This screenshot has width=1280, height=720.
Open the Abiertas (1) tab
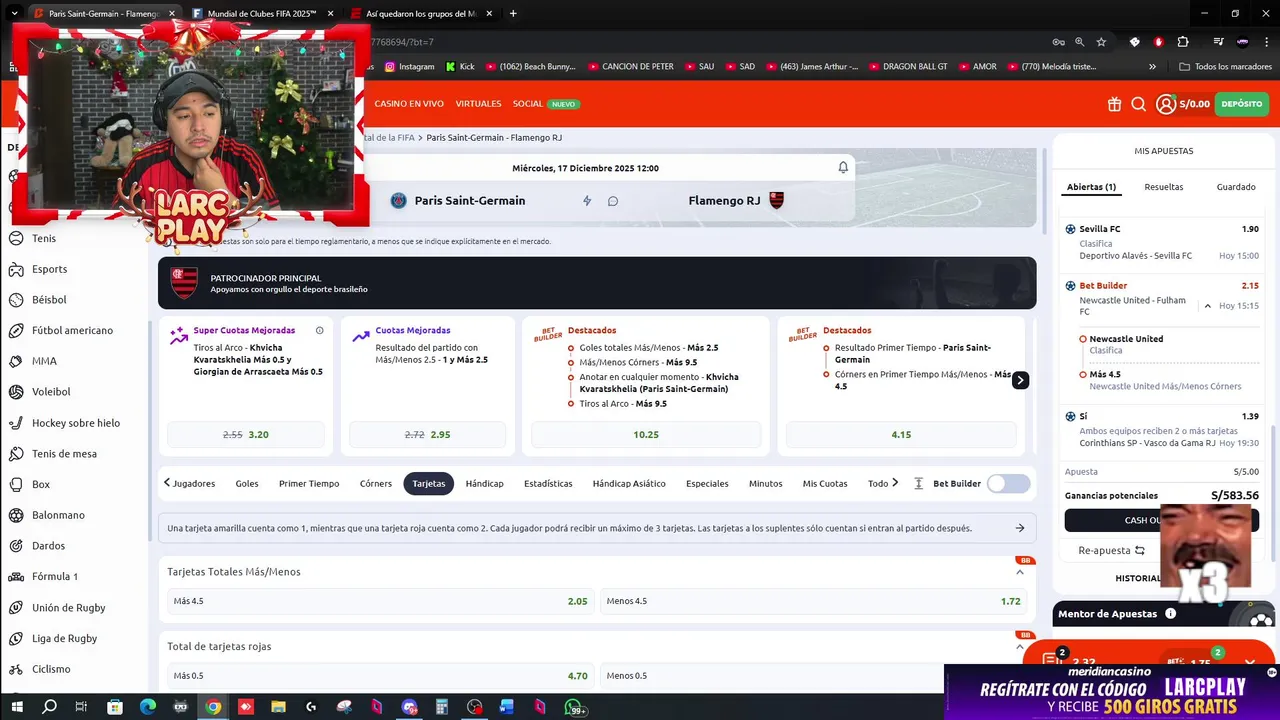[x=1092, y=187]
